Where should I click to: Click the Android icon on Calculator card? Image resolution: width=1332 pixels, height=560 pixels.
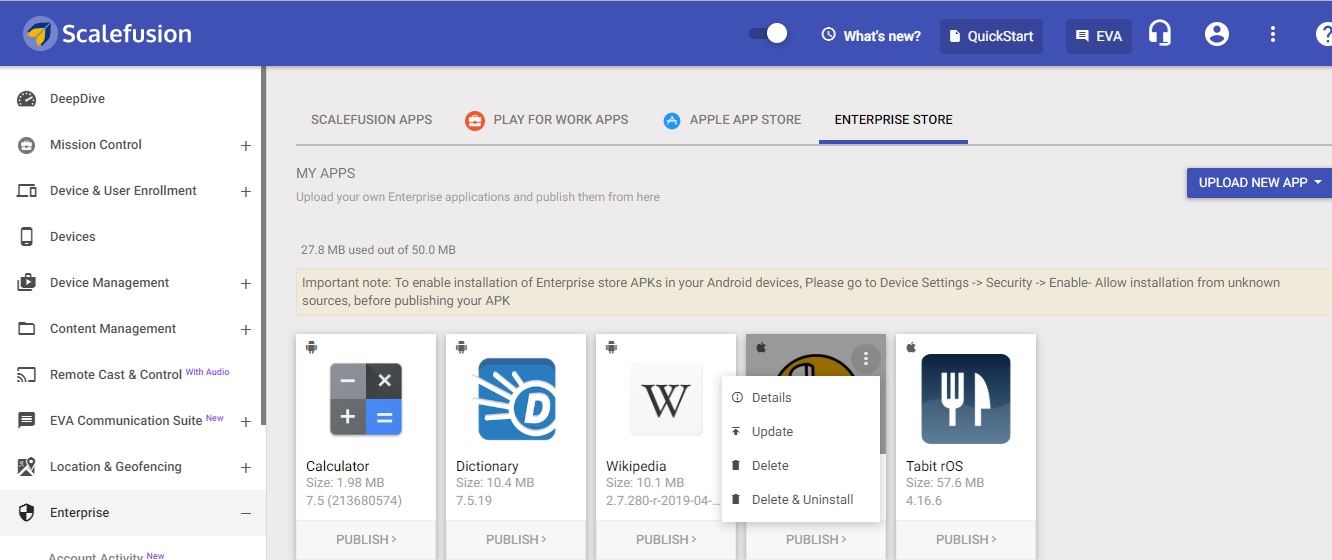click(x=311, y=347)
